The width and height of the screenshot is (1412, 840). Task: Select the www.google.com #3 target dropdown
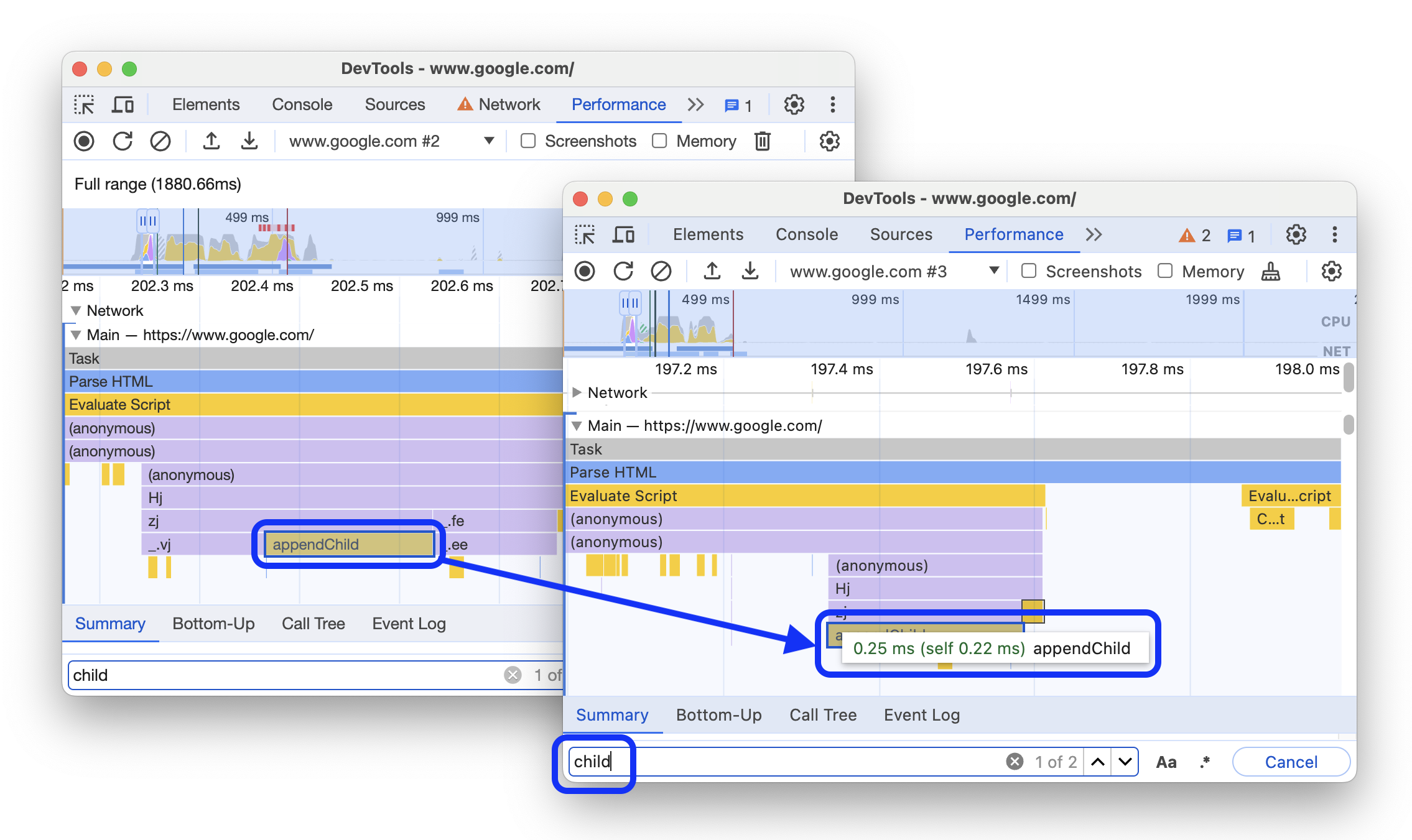point(892,272)
